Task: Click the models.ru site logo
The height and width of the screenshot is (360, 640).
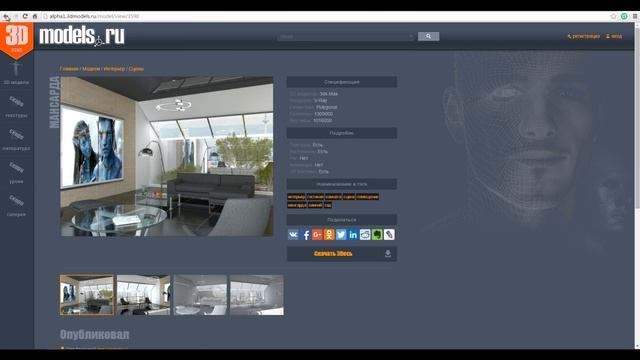Action: (x=82, y=36)
